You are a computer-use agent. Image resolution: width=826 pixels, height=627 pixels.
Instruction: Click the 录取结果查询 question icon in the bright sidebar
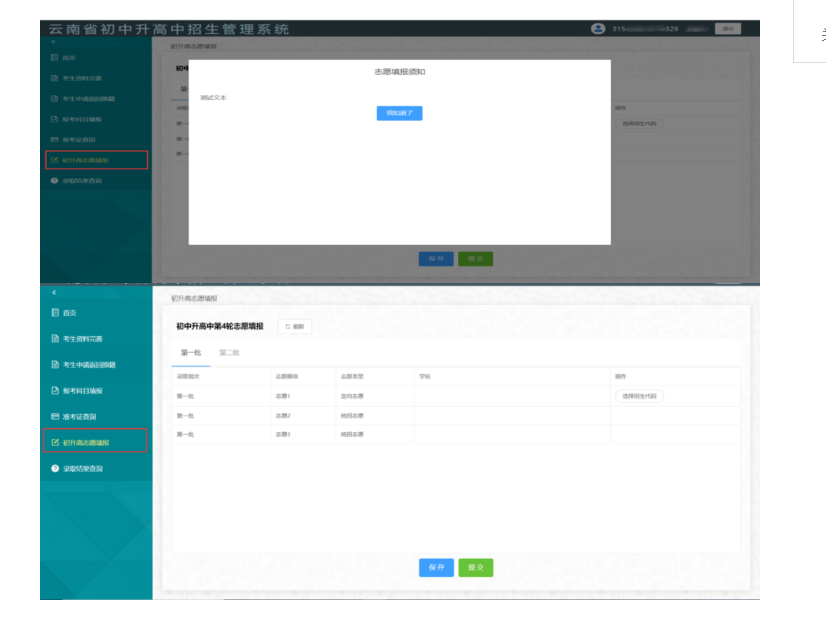tap(55, 468)
